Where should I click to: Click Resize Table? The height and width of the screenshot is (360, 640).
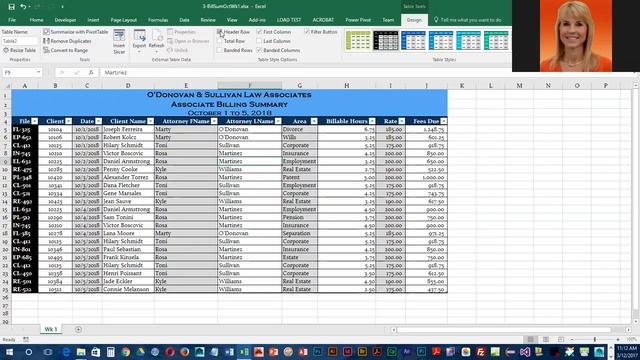point(19,50)
